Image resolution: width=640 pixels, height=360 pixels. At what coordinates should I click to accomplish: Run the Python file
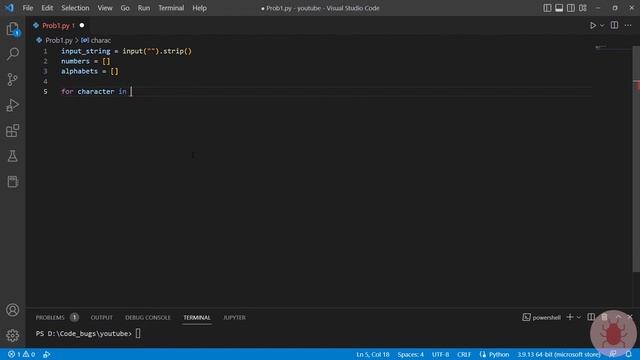pos(593,25)
